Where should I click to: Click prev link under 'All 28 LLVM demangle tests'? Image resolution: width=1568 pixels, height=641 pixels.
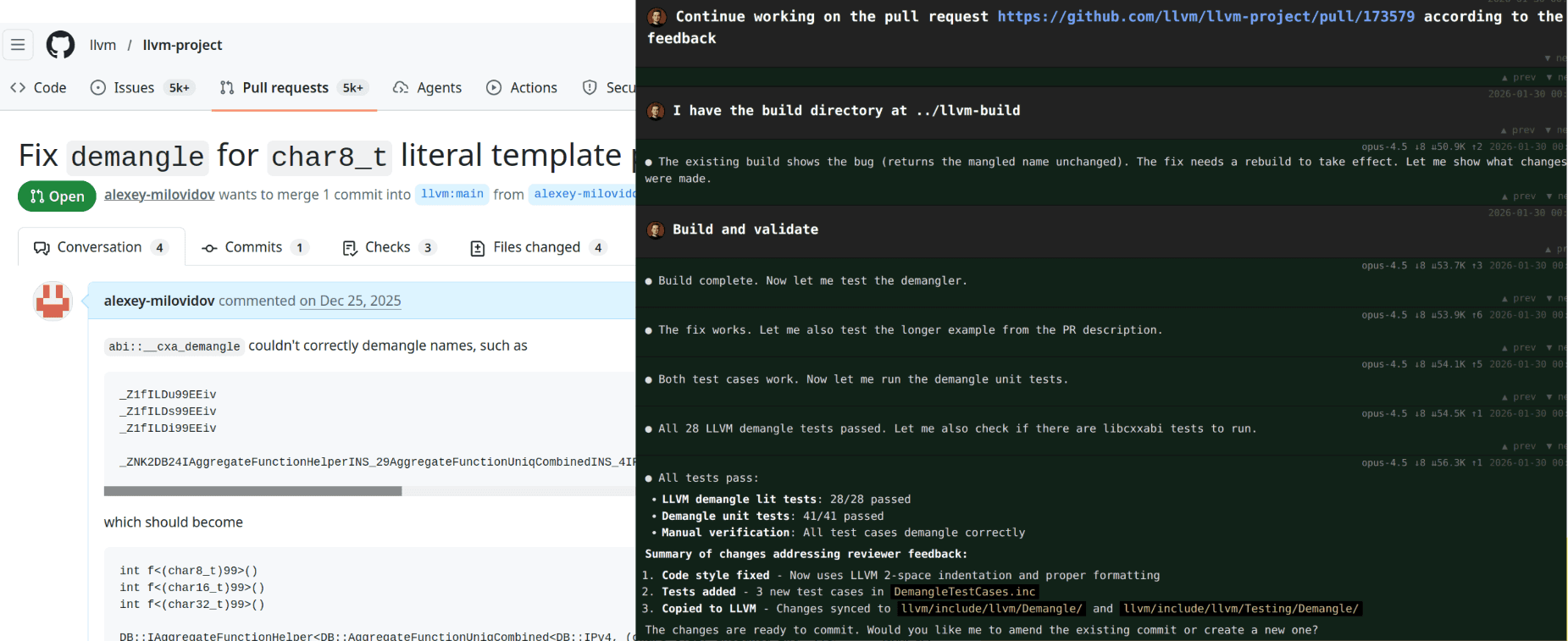click(x=1518, y=446)
